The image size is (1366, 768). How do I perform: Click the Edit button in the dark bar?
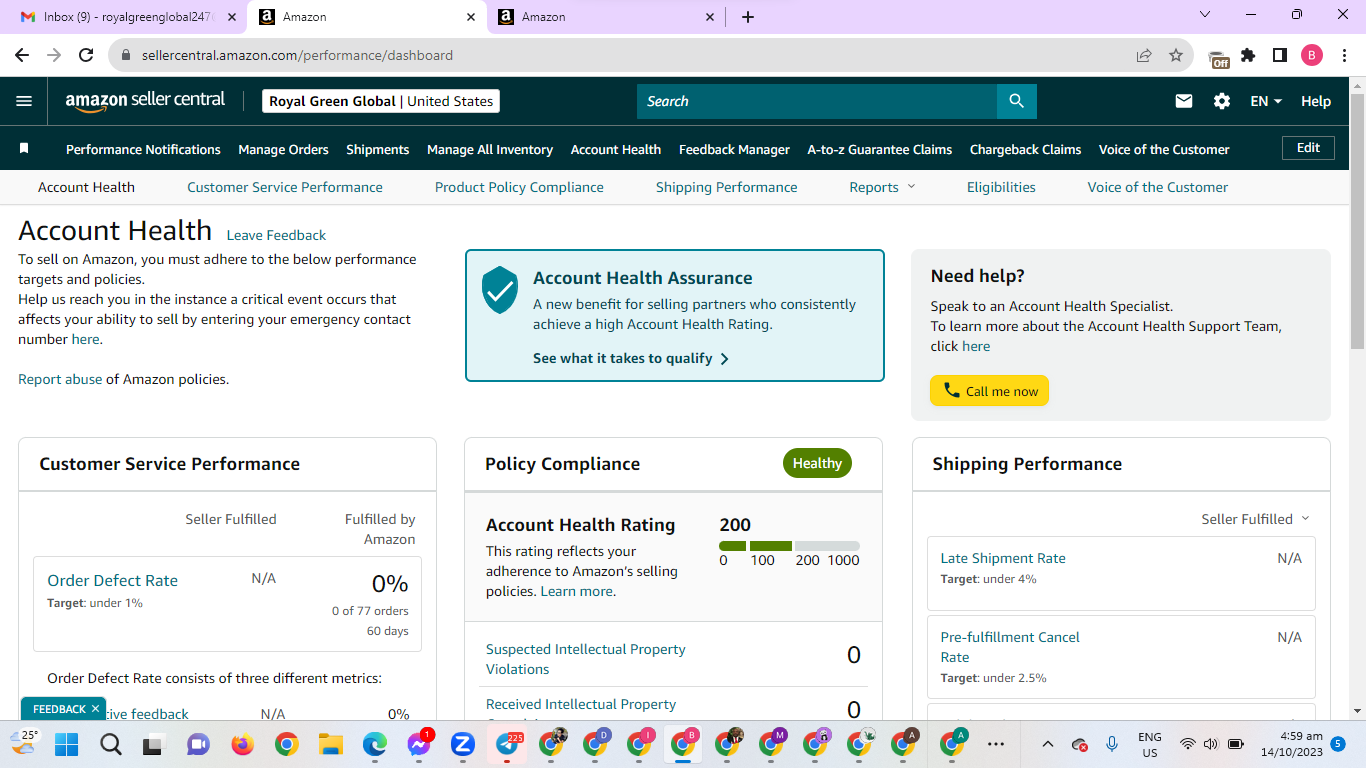(x=1308, y=148)
